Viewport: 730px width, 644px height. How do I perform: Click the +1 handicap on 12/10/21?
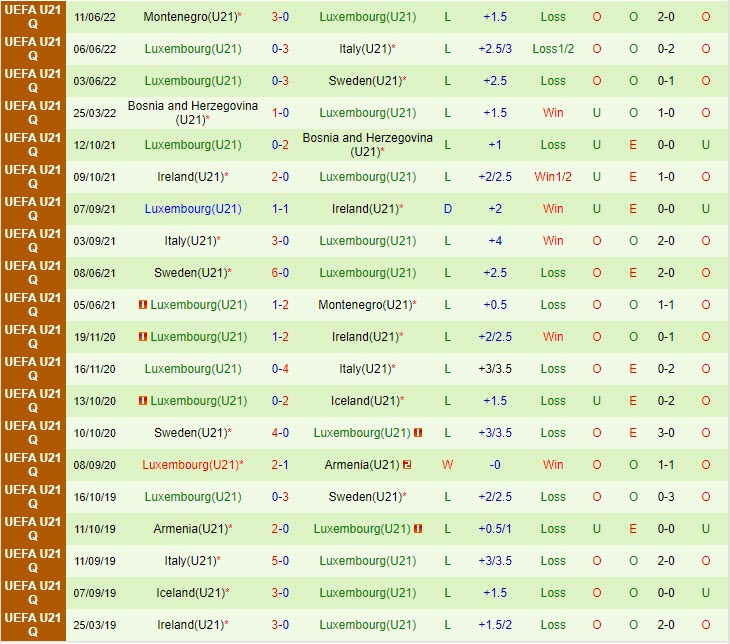(x=495, y=145)
